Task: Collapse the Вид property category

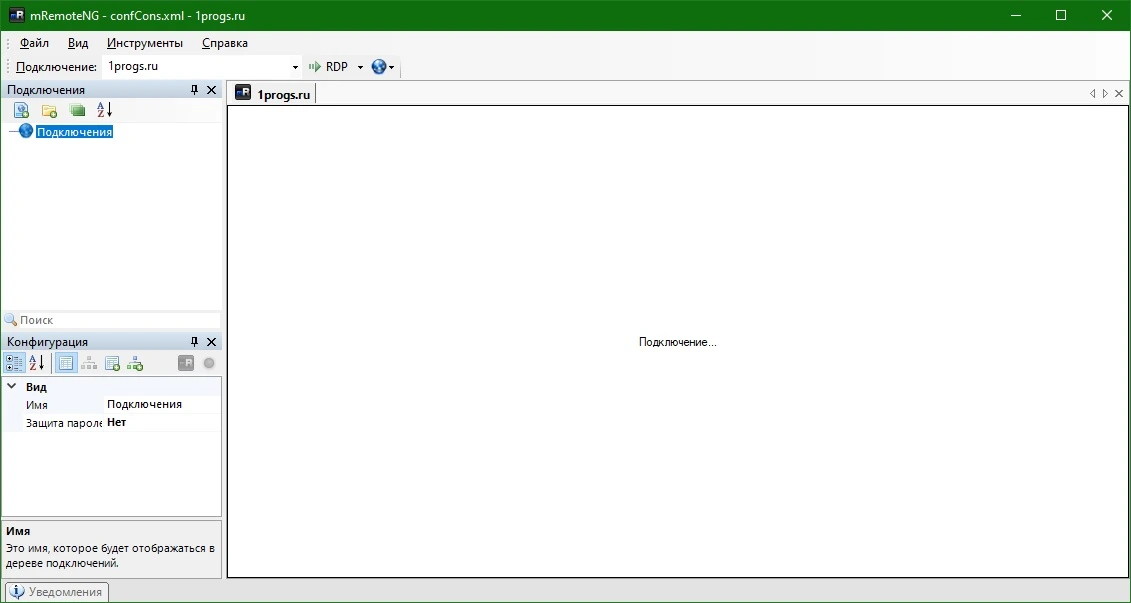Action: click(12, 387)
